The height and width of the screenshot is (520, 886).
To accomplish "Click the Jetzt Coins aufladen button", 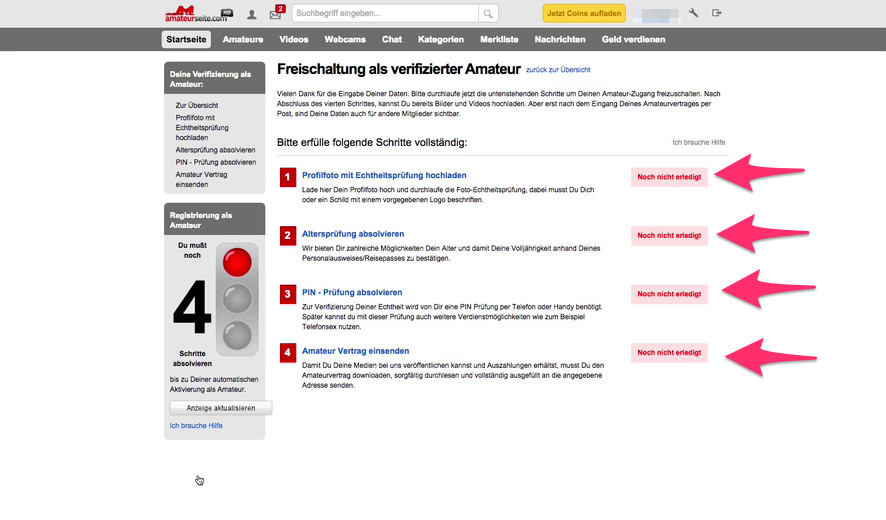I will (x=584, y=13).
